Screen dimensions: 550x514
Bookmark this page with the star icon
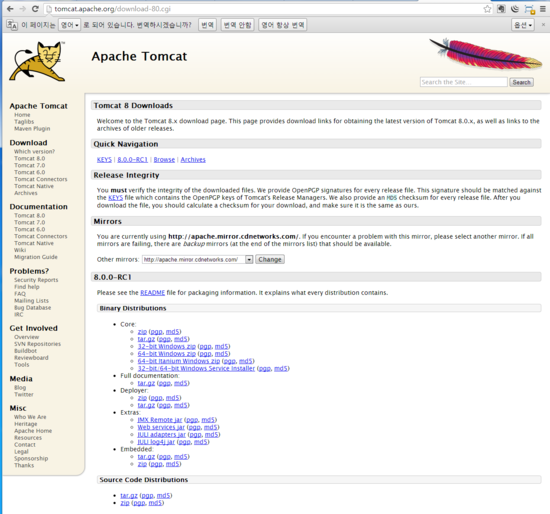(487, 9)
